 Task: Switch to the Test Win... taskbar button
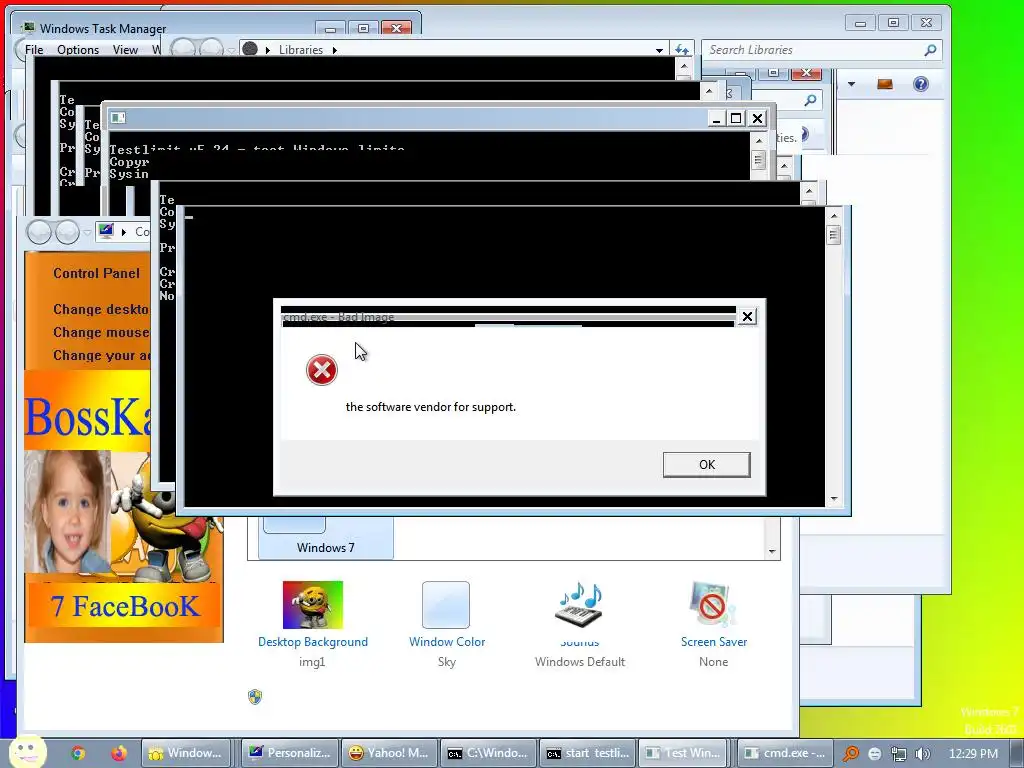click(684, 753)
